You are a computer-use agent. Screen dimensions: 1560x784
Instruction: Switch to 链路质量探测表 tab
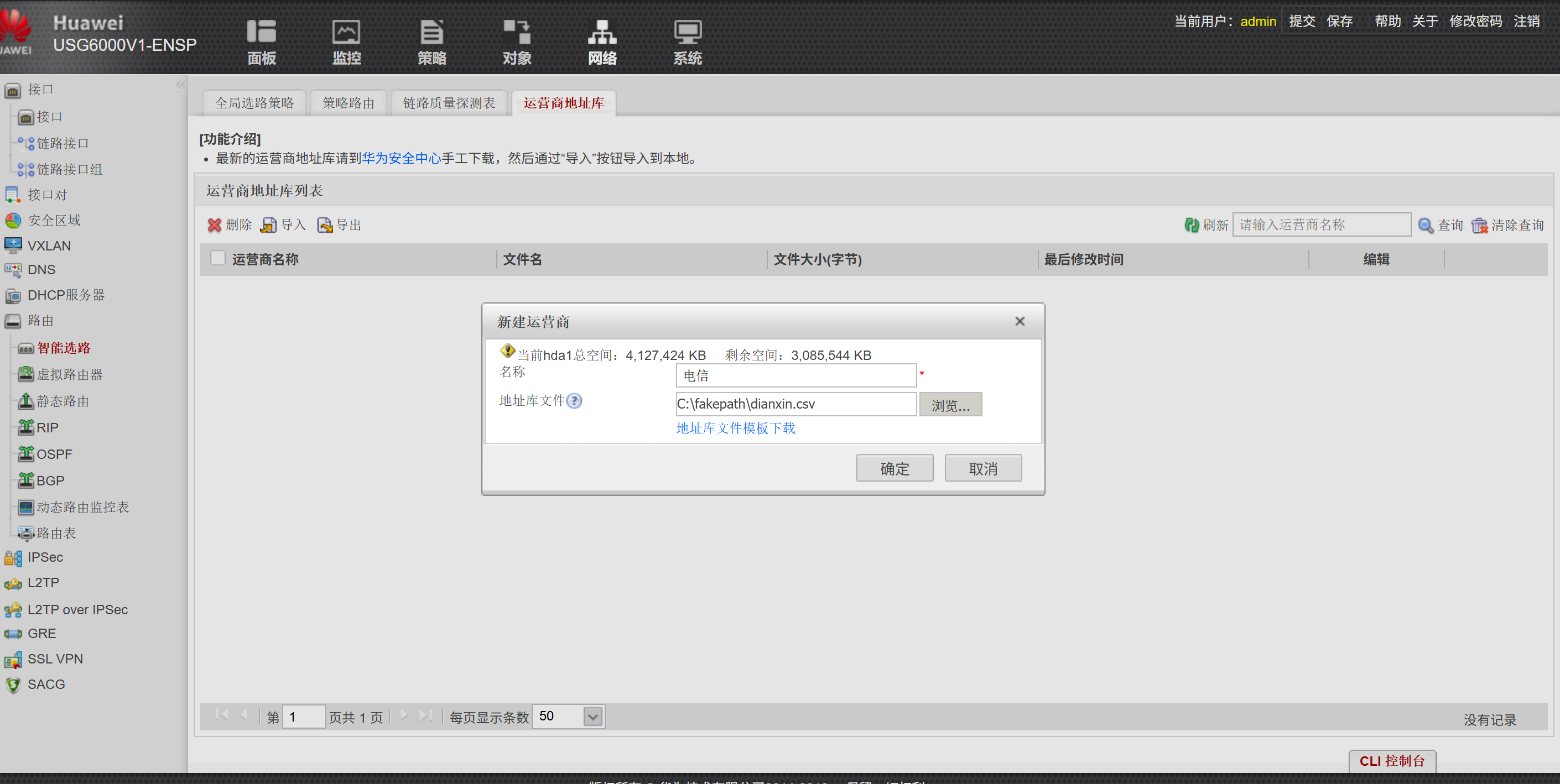449,103
